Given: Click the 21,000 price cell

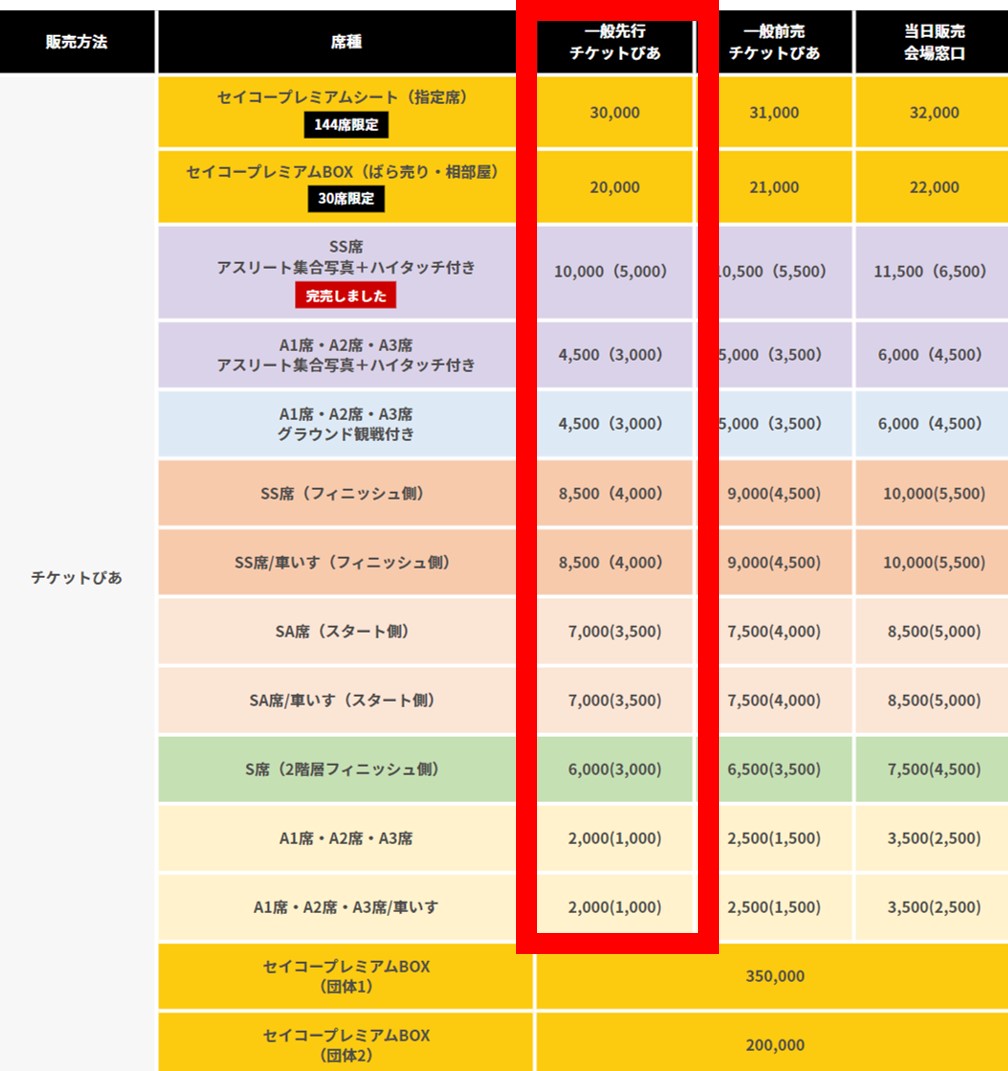Looking at the screenshot, I should pos(774,187).
